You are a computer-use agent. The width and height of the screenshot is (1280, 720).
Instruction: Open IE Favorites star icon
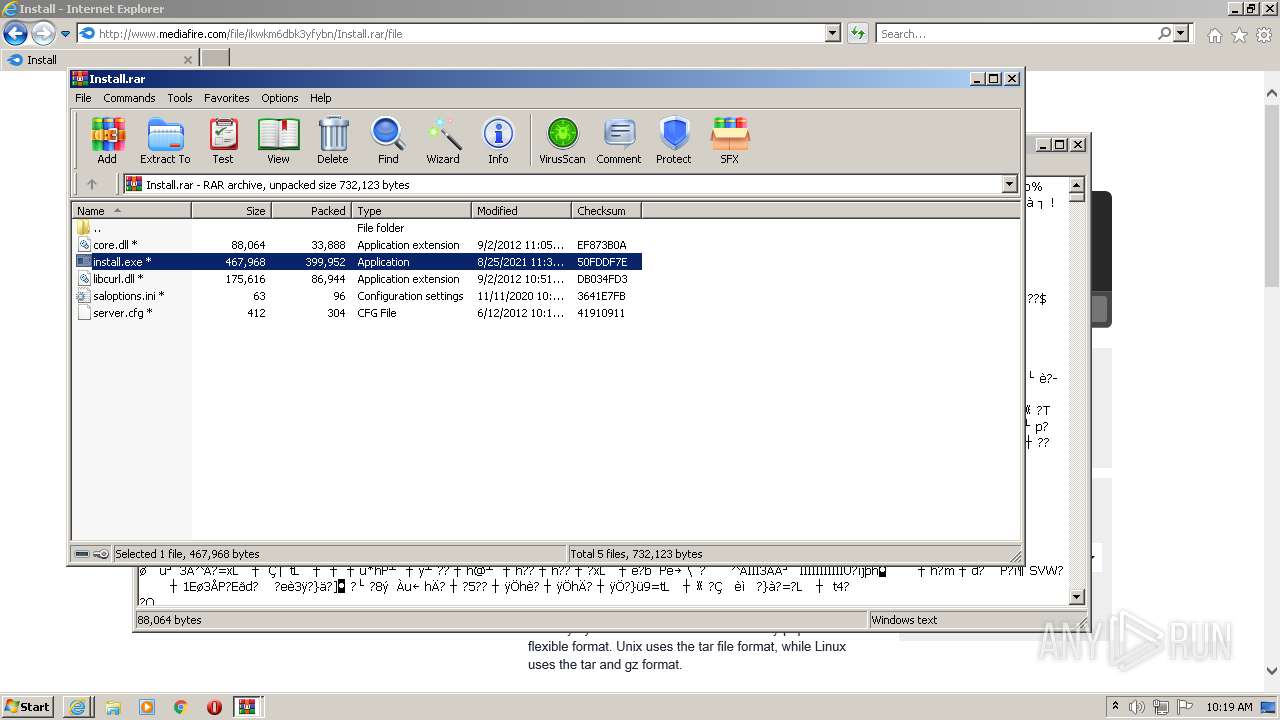click(1239, 35)
